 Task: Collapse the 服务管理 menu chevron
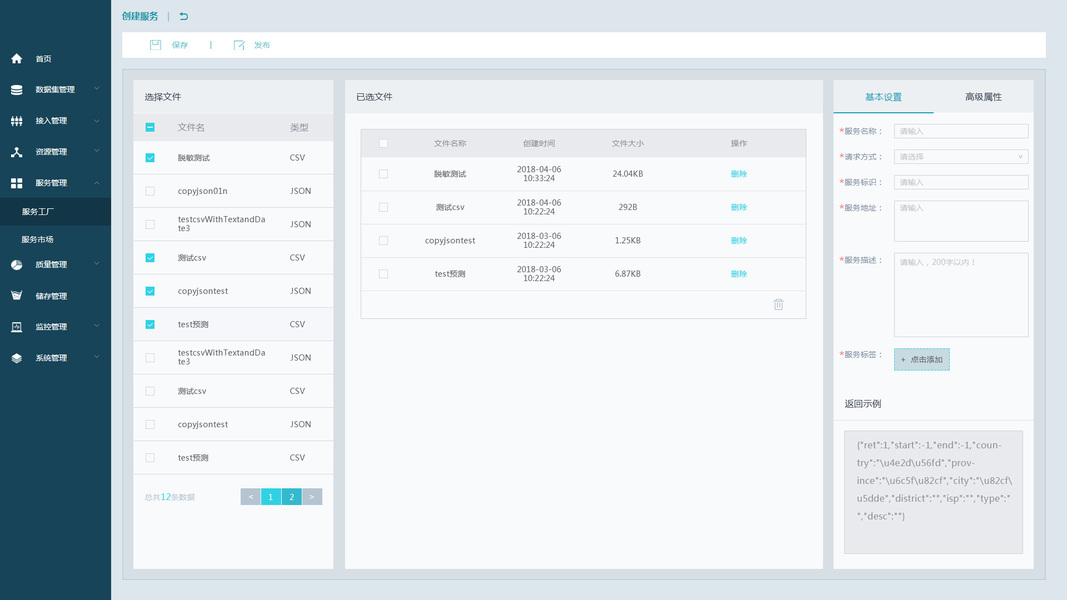point(97,182)
